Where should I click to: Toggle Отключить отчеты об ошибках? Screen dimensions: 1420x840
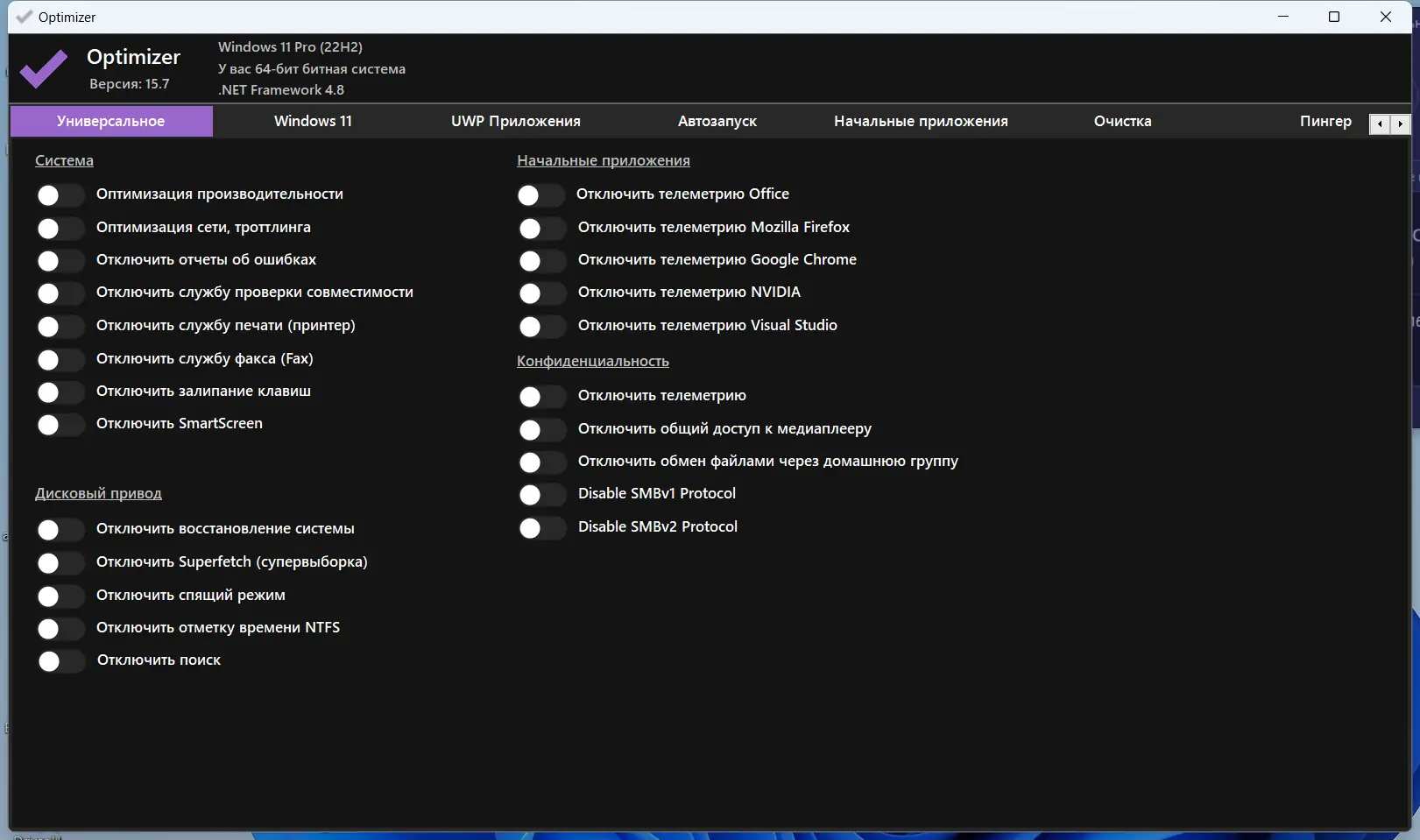[60, 260]
